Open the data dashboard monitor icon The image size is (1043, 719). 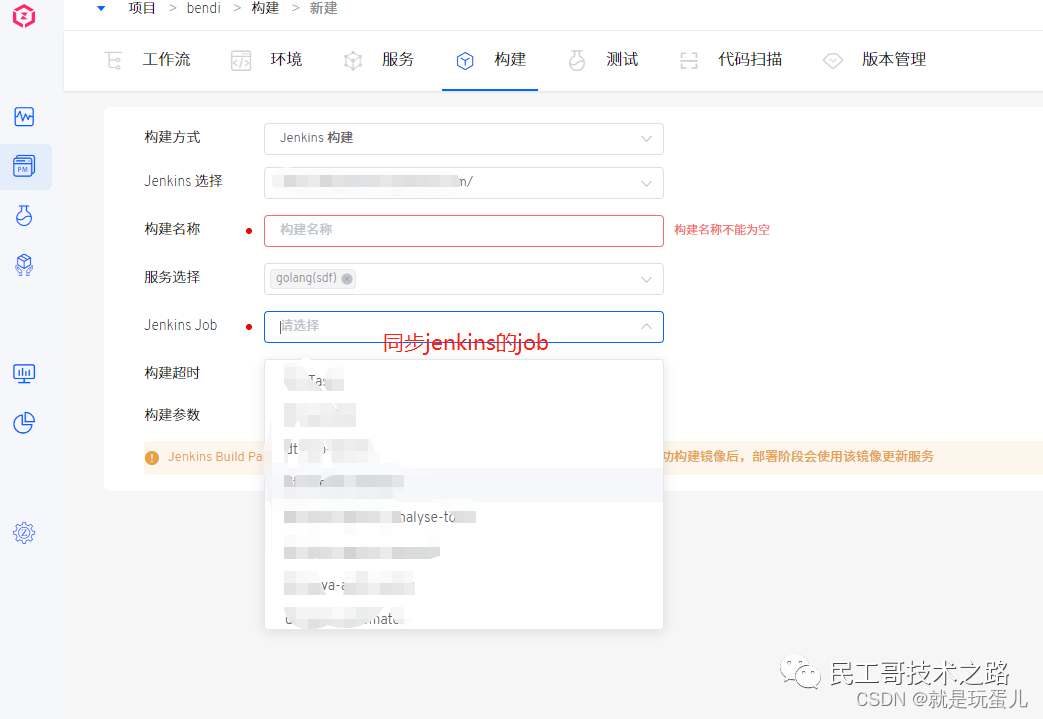25,373
